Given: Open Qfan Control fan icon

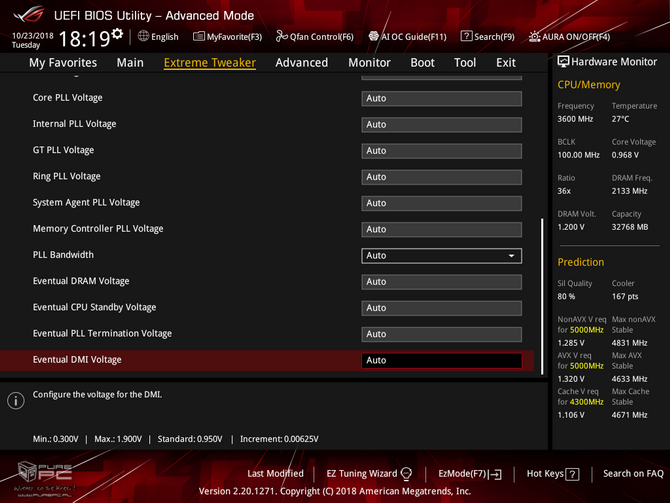Looking at the screenshot, I should (282, 36).
